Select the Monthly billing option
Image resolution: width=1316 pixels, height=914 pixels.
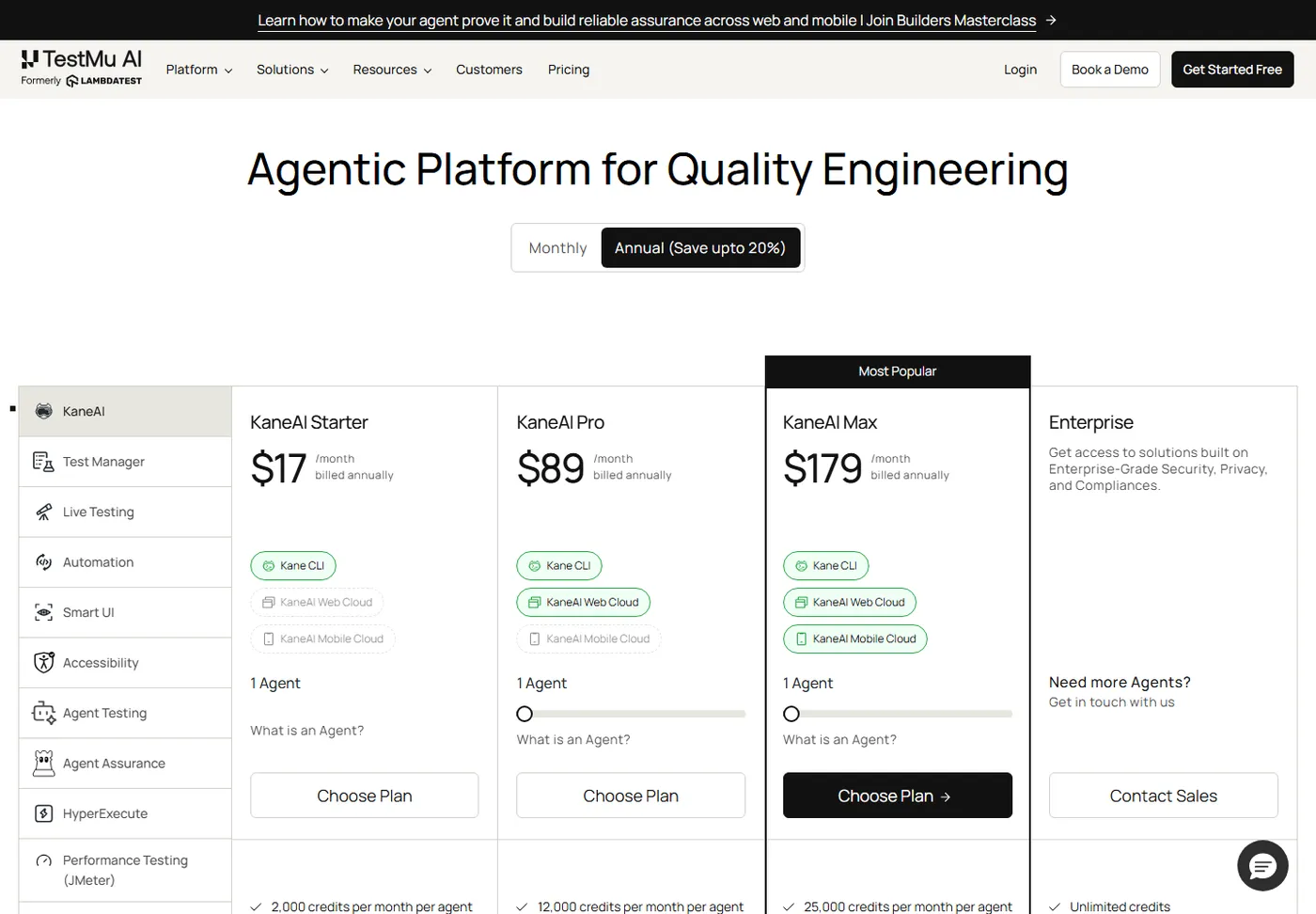pyautogui.click(x=557, y=248)
